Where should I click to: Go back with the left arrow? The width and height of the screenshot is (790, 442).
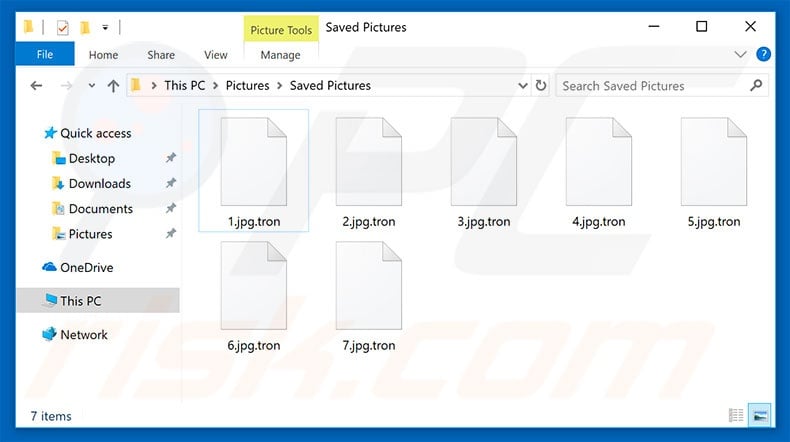coord(36,86)
